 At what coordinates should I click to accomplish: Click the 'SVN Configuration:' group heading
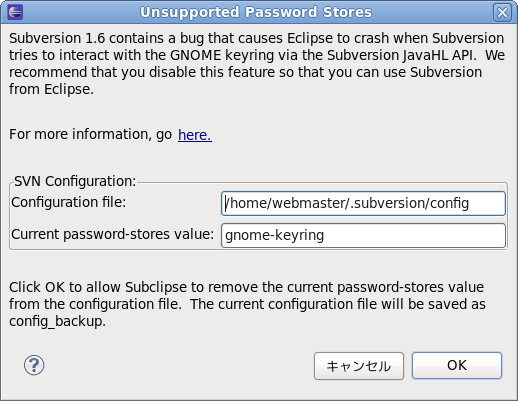click(x=75, y=181)
